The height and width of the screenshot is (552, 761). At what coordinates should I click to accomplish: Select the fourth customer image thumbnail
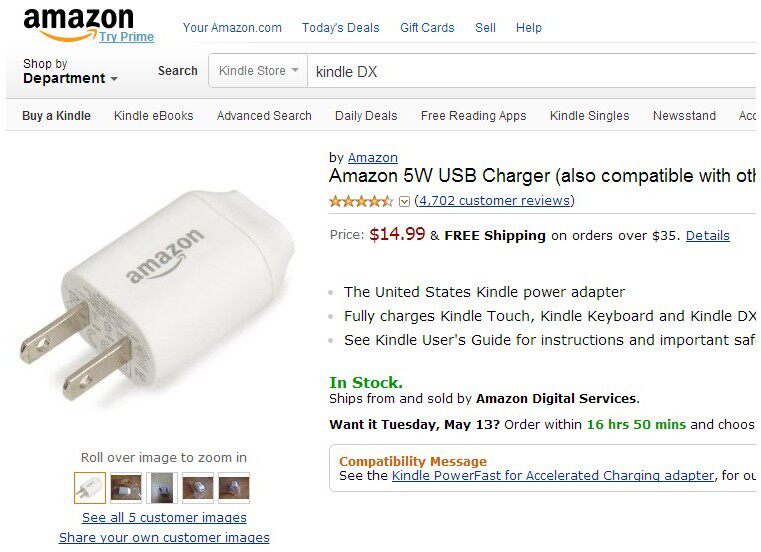click(x=198, y=488)
